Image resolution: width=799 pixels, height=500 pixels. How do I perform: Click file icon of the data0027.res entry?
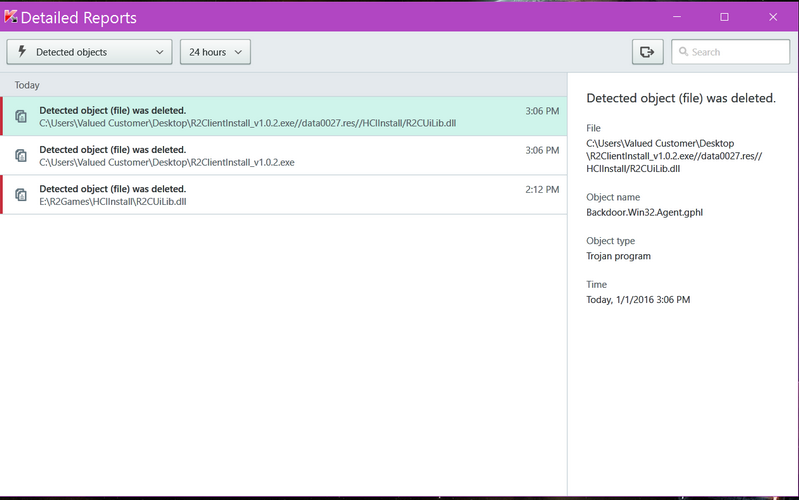(x=21, y=116)
